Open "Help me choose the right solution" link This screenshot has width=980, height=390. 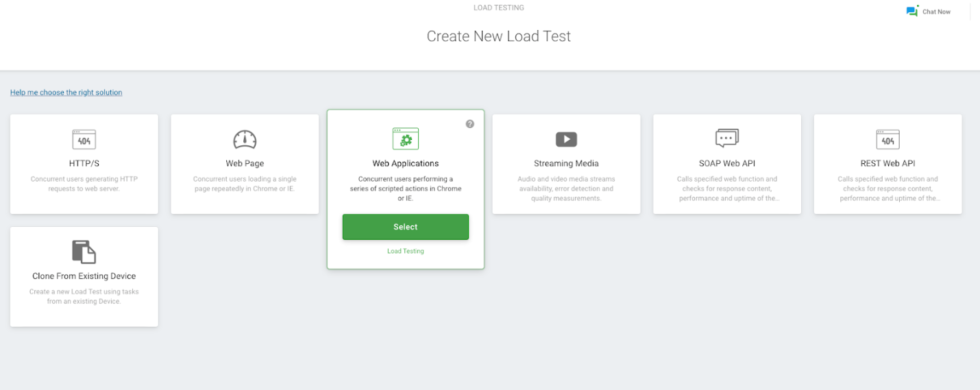[66, 92]
